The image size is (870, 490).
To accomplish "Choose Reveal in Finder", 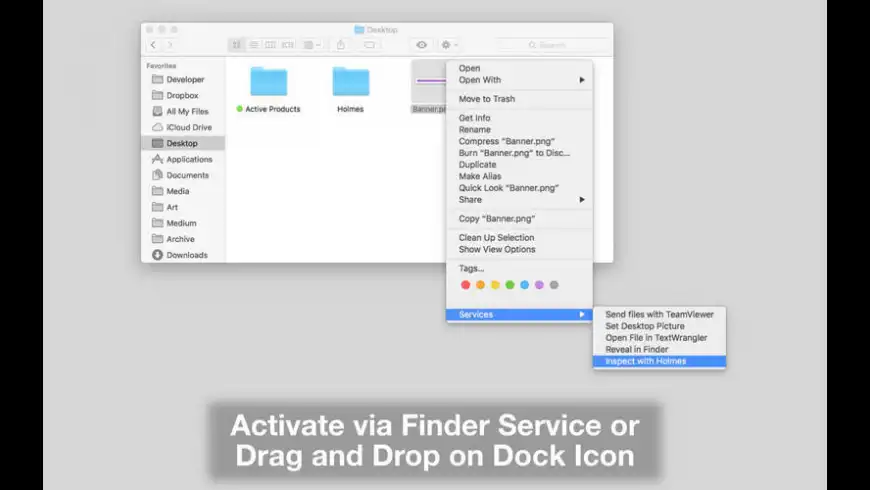I will pos(659,349).
